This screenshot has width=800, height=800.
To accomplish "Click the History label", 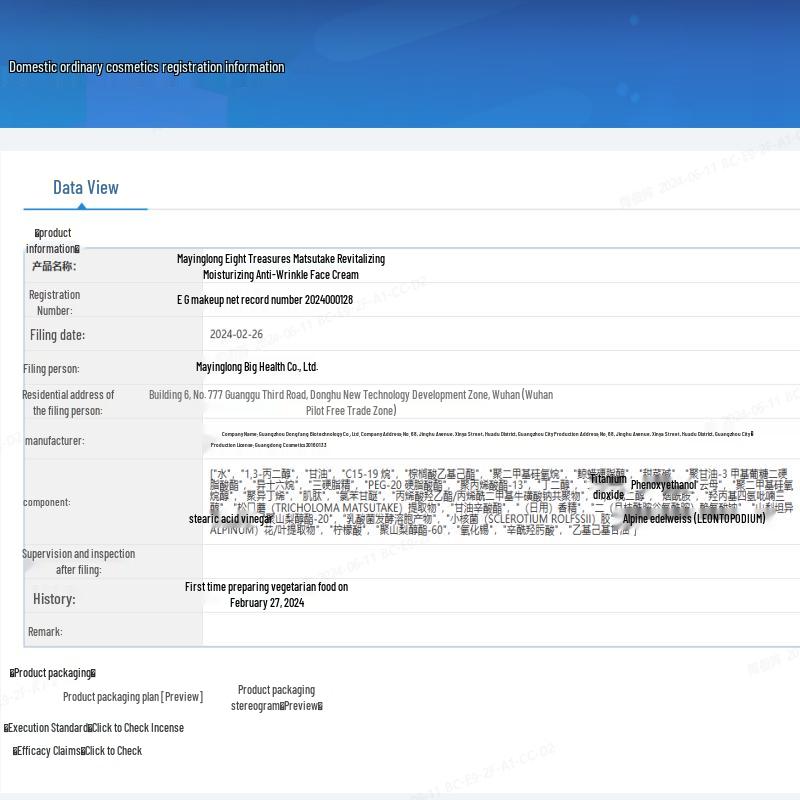I will click(54, 598).
